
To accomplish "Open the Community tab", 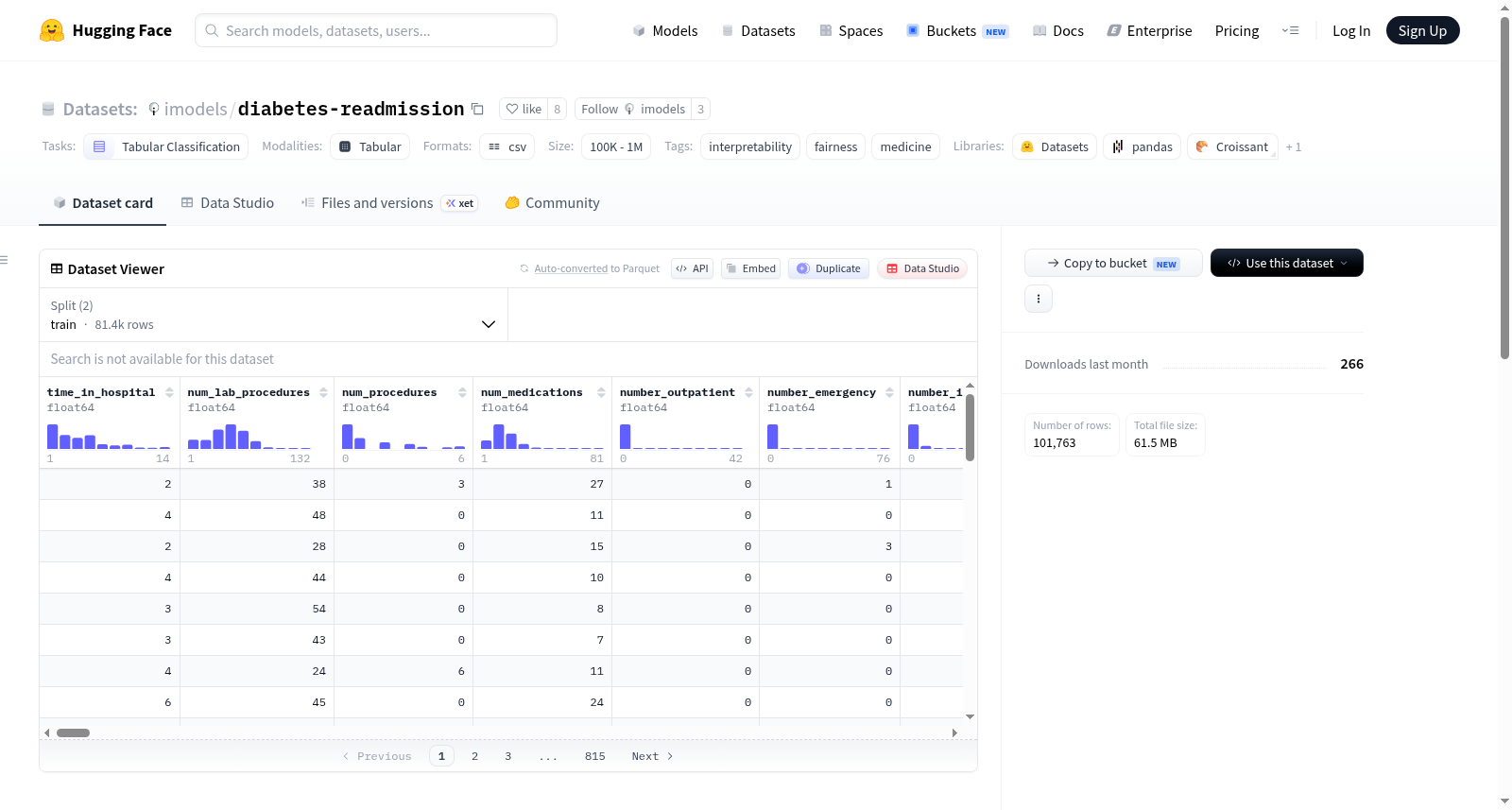I will coord(553,203).
